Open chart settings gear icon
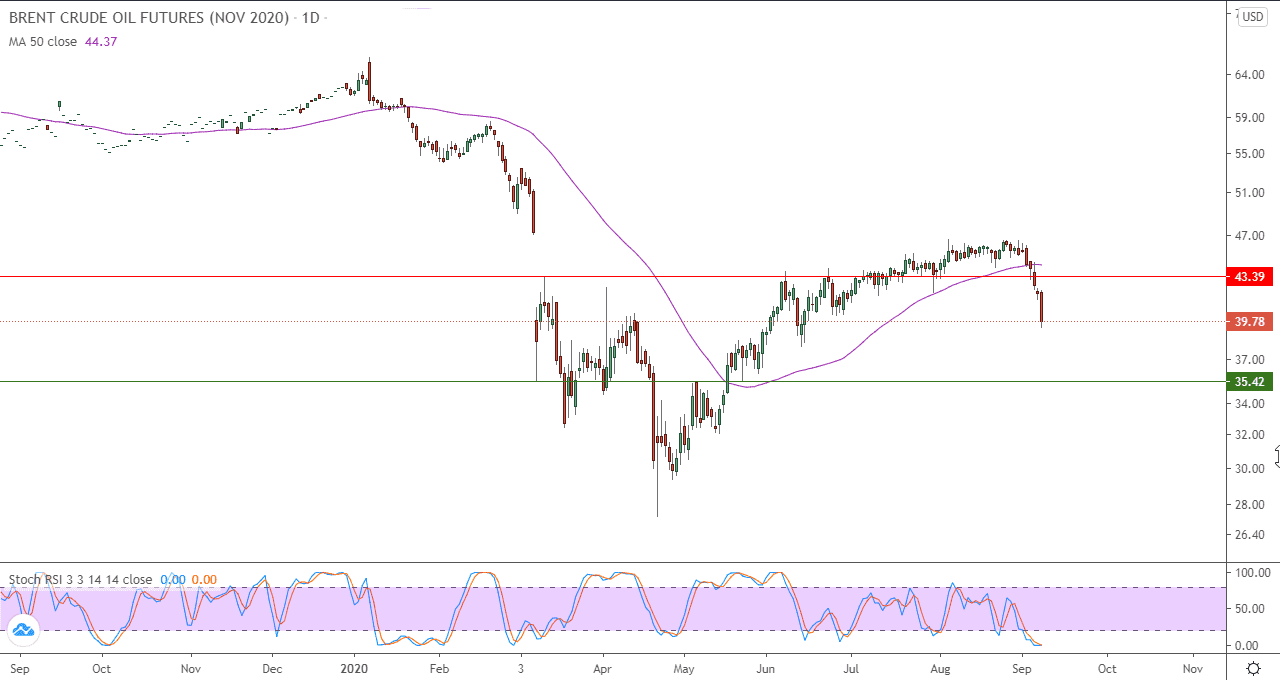Screen dimensions: 1280x680 [x=1253, y=669]
